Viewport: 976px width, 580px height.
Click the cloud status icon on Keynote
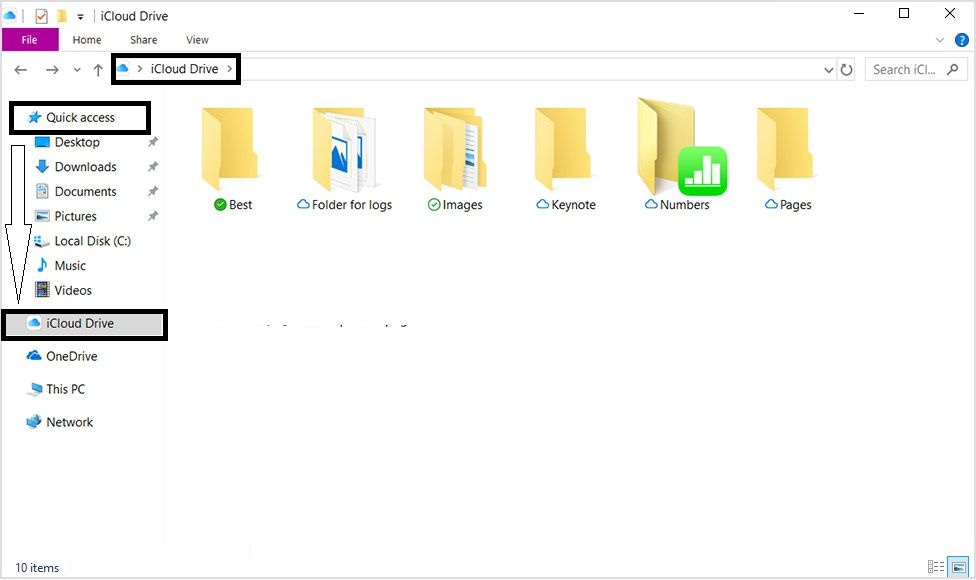pyautogui.click(x=543, y=204)
